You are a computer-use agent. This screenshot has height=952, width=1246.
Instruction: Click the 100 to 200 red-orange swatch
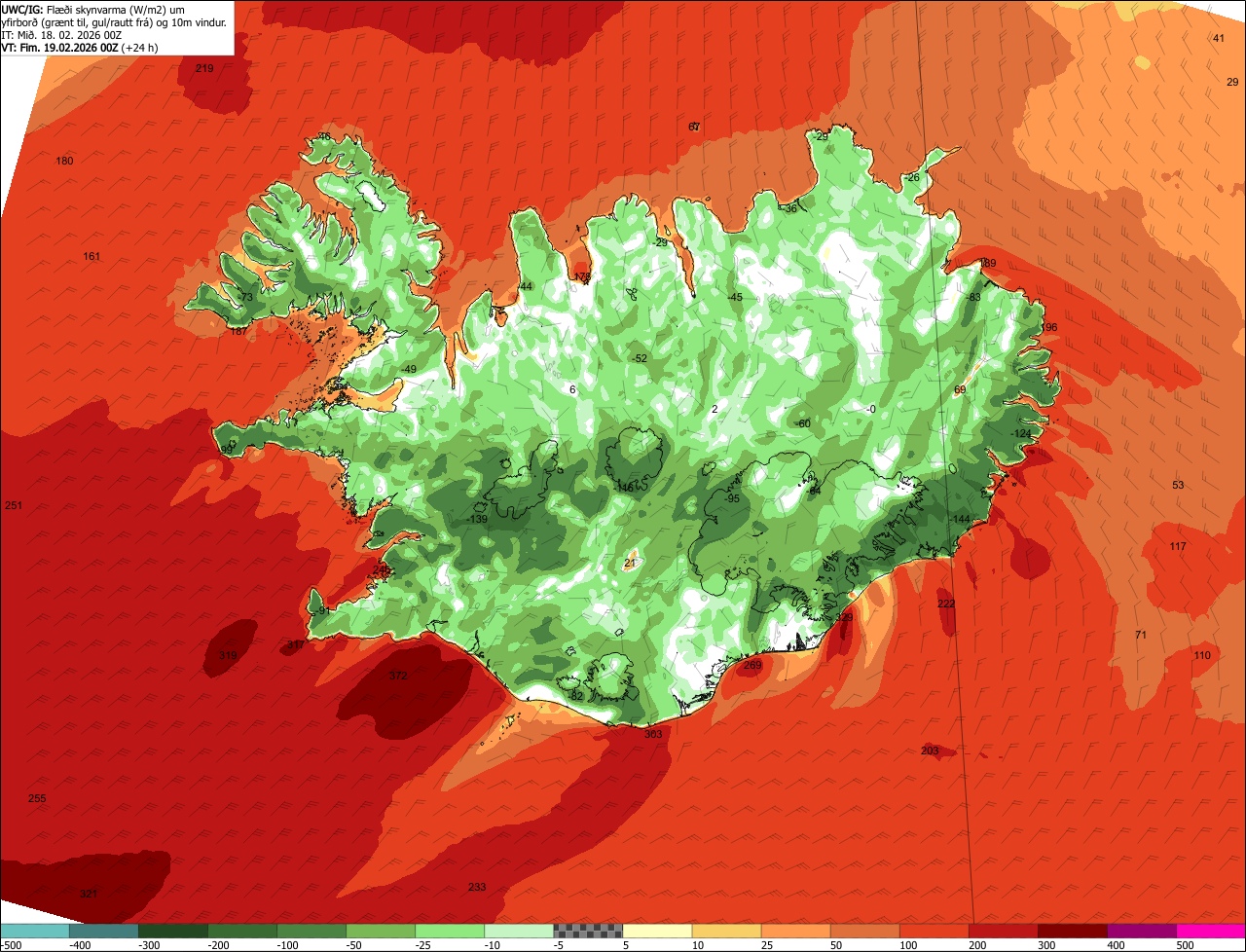[x=934, y=931]
